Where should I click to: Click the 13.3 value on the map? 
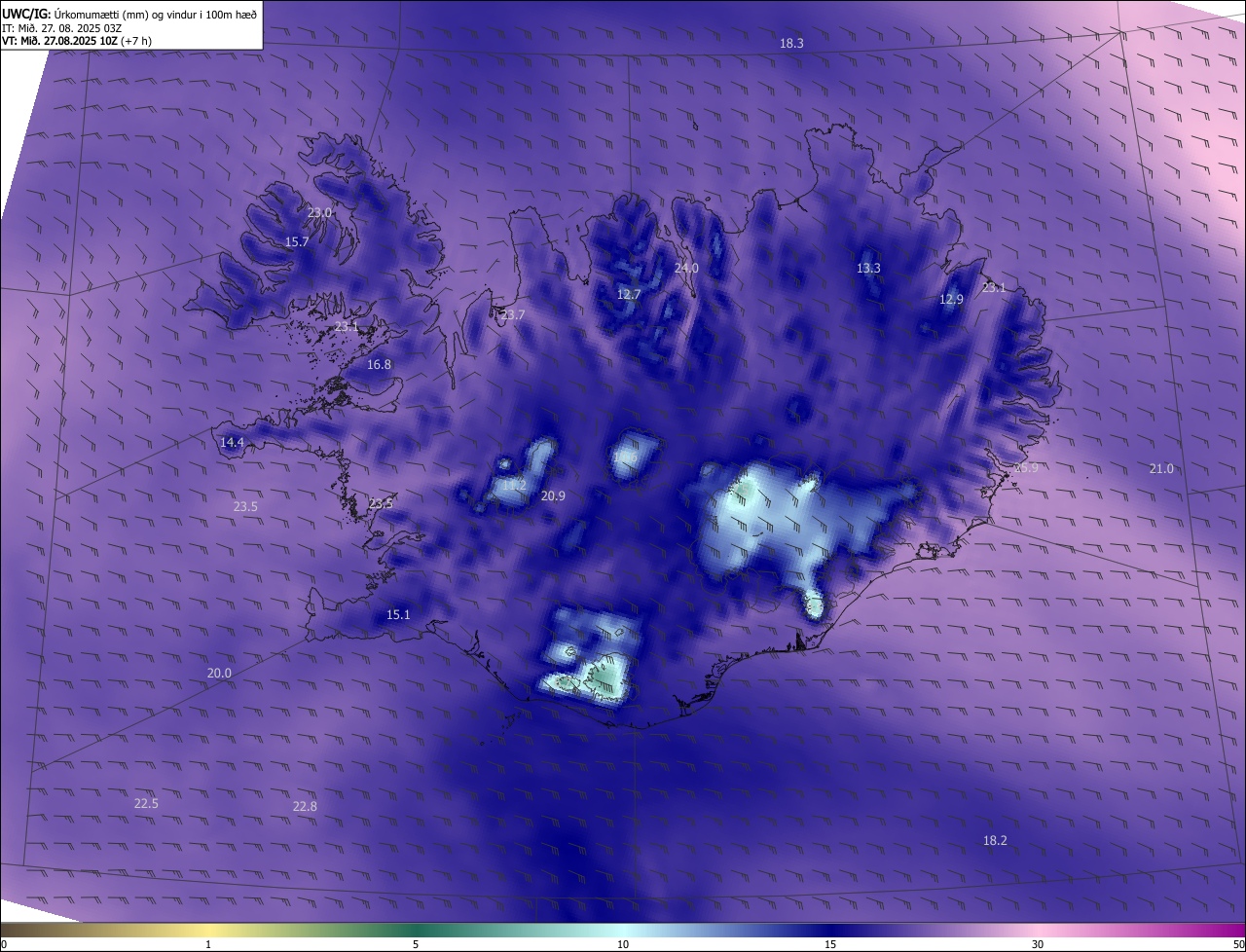click(868, 269)
